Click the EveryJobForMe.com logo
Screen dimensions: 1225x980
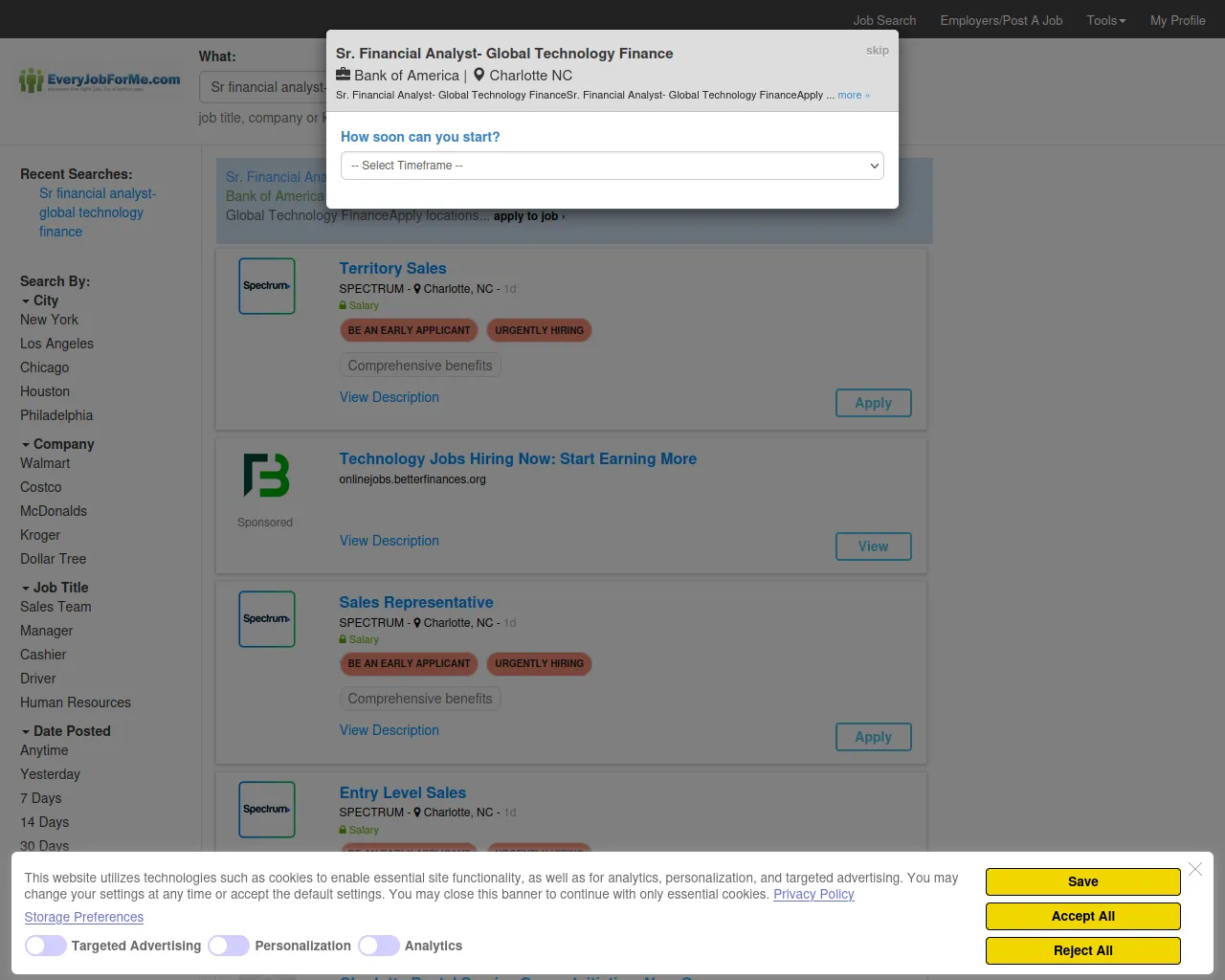tap(100, 80)
